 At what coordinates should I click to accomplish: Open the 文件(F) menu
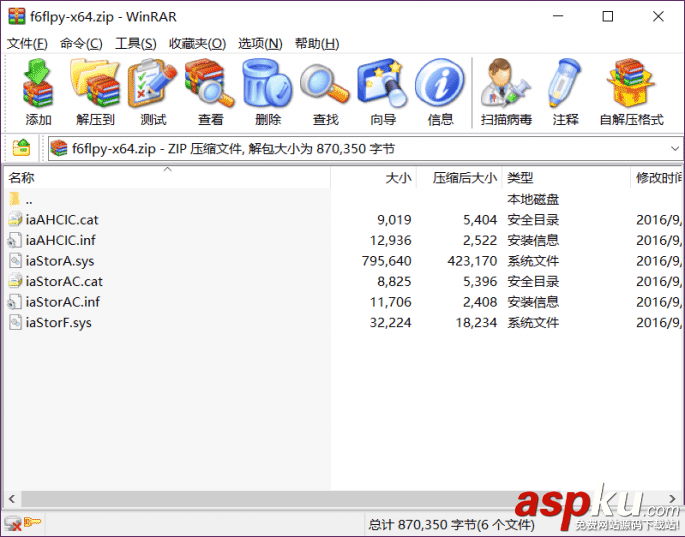tap(27, 43)
